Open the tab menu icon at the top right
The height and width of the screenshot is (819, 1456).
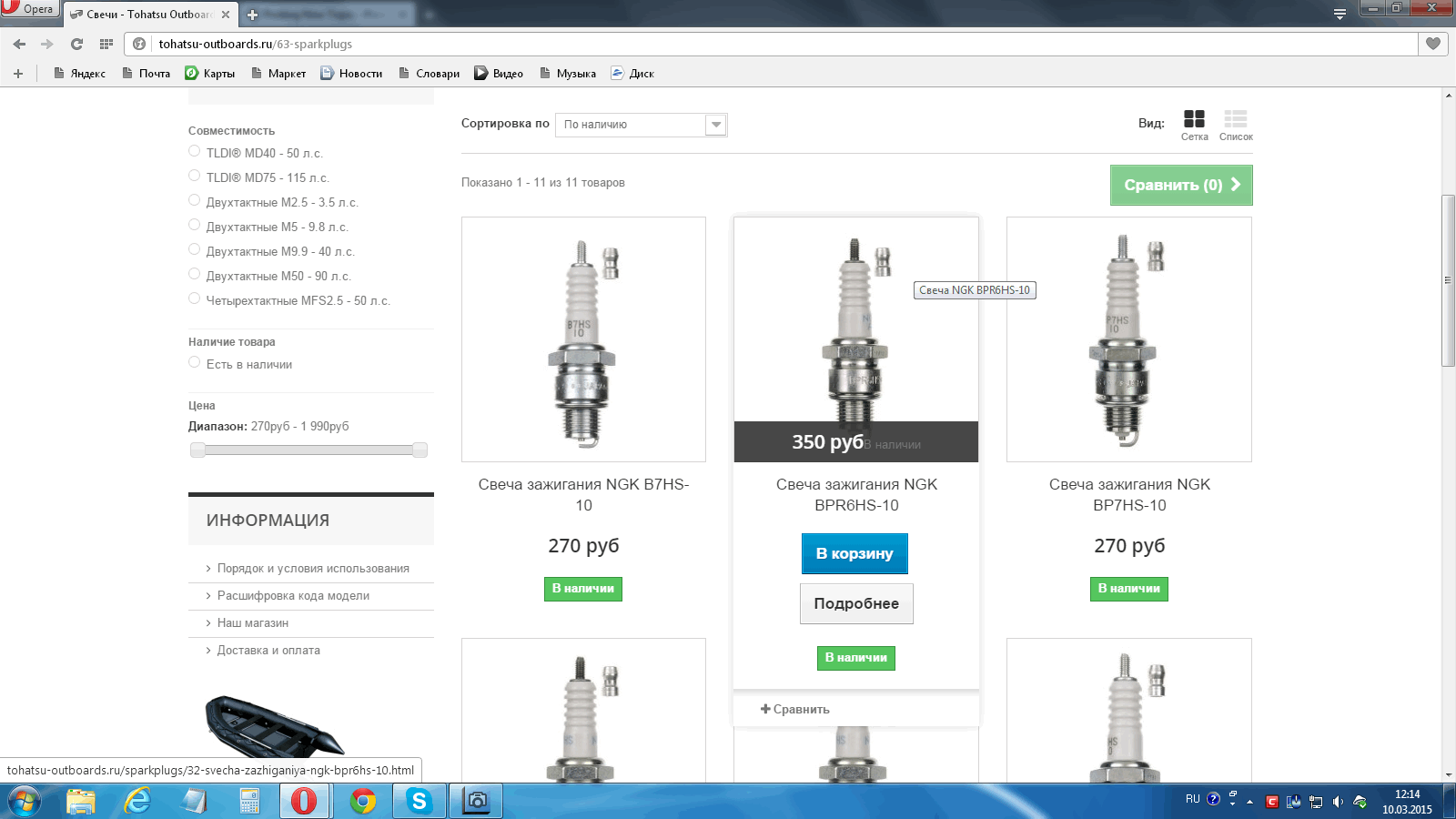point(1340,15)
